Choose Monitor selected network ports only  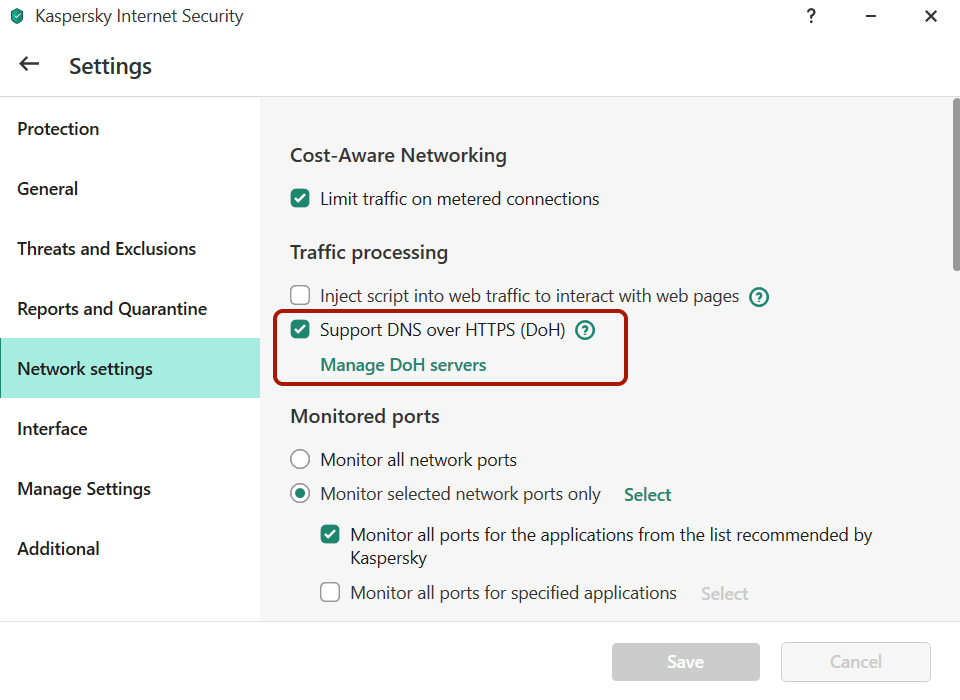point(300,493)
